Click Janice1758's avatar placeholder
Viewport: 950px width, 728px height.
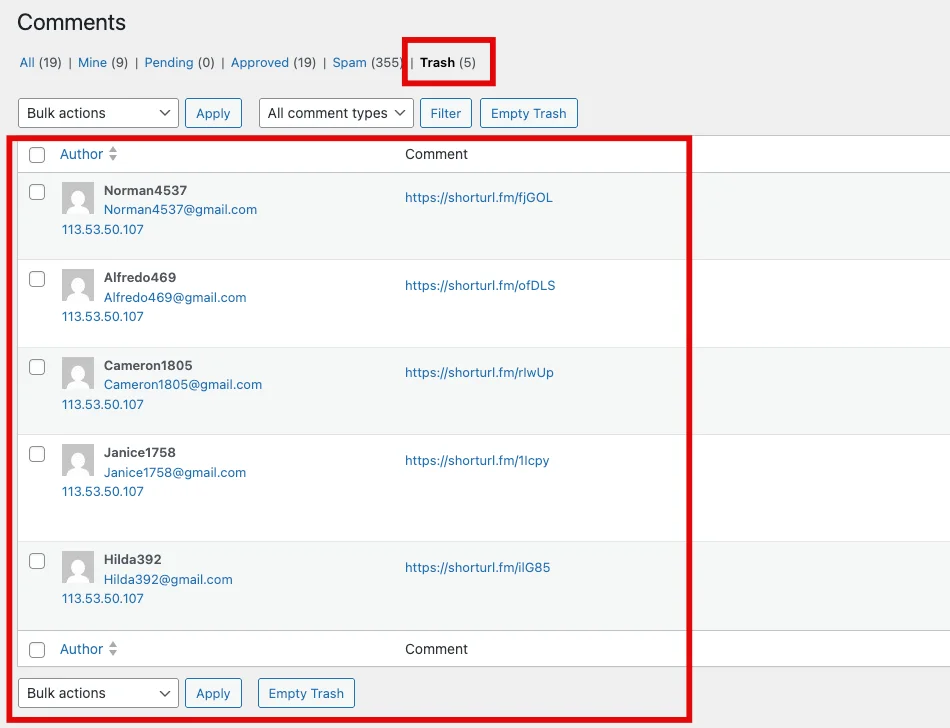[x=78, y=460]
